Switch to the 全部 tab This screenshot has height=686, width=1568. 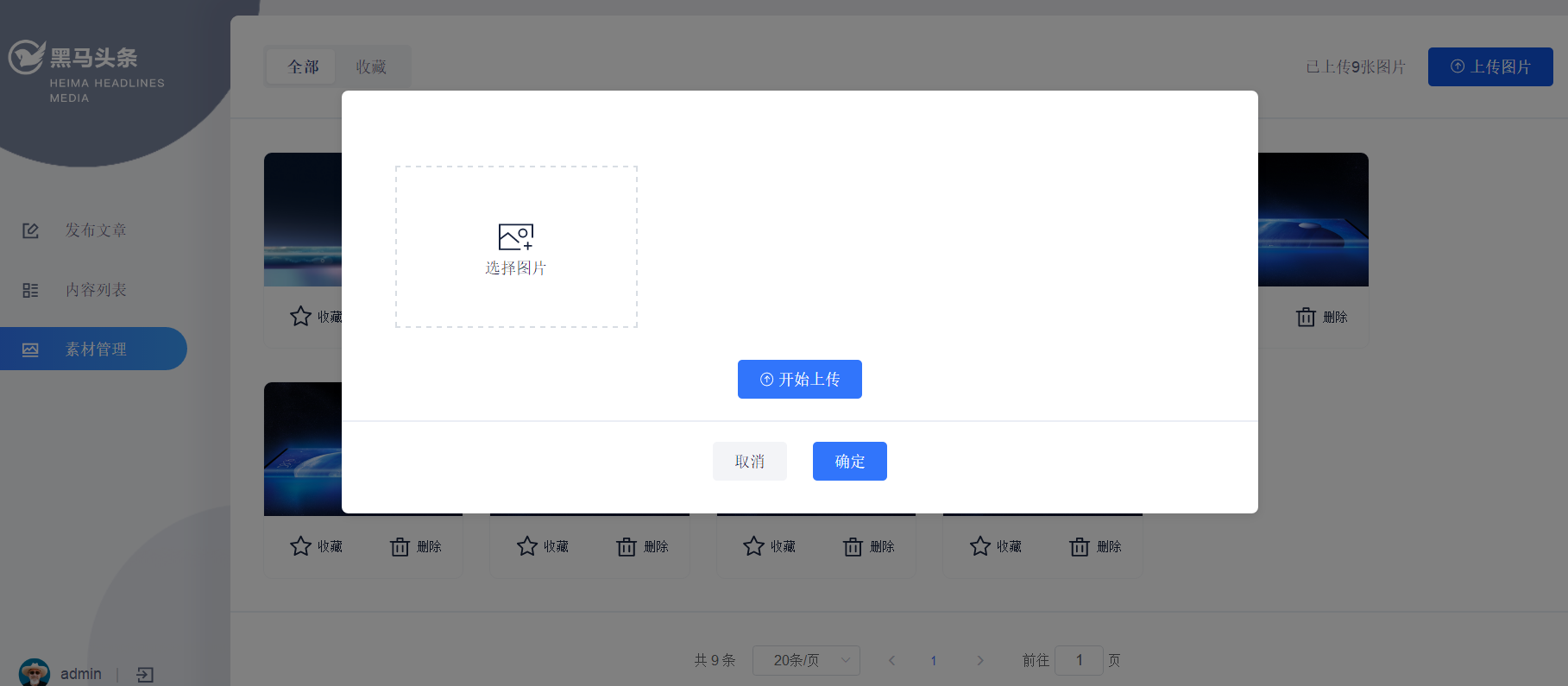coord(302,66)
